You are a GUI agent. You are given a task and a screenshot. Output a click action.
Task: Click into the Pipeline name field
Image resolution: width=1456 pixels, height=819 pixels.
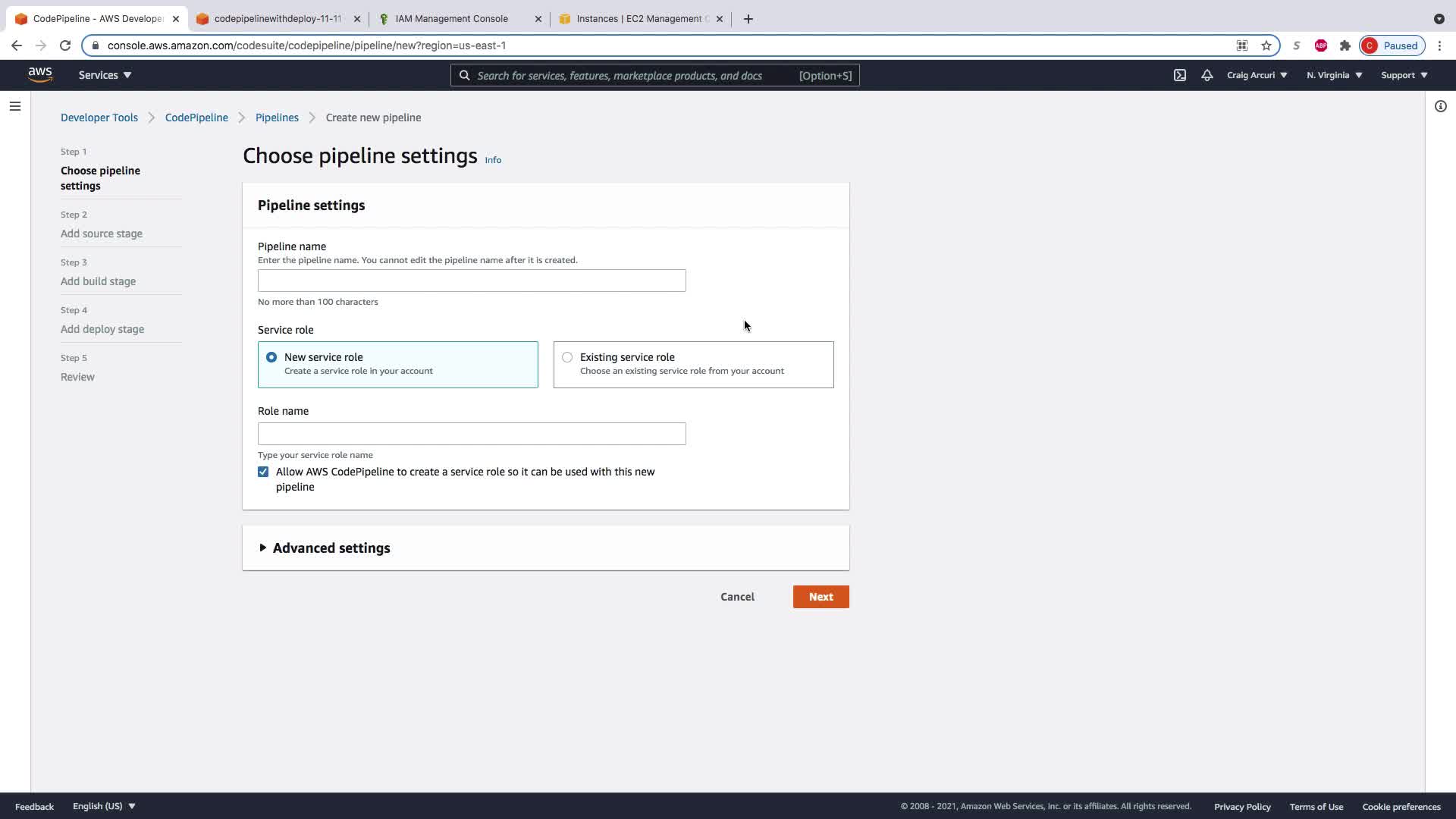click(x=472, y=281)
